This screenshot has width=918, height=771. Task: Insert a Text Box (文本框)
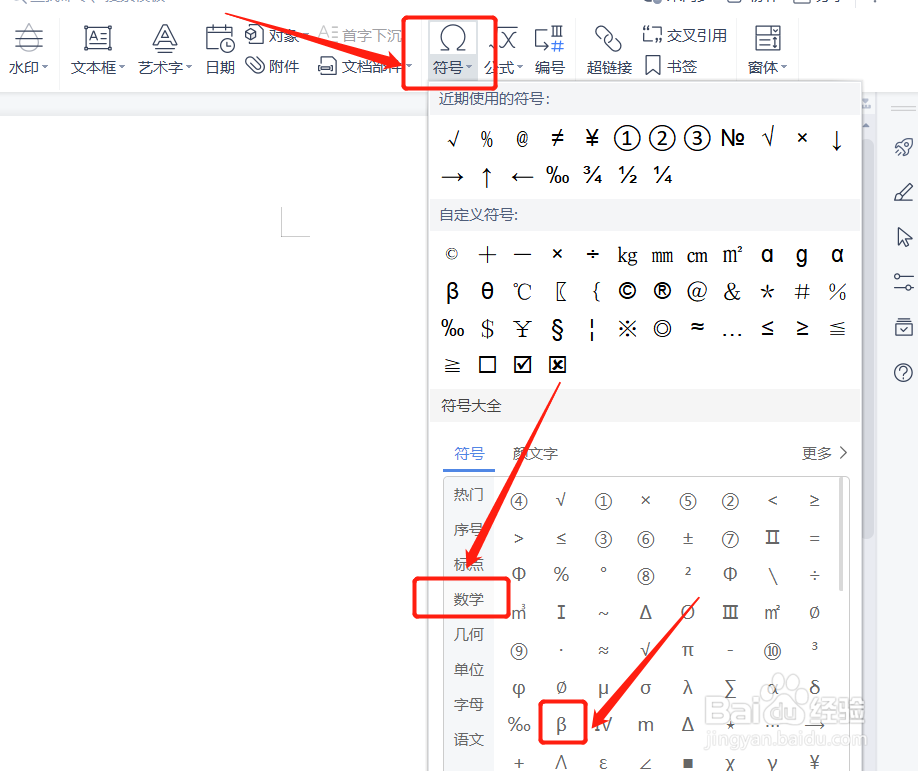pos(97,49)
